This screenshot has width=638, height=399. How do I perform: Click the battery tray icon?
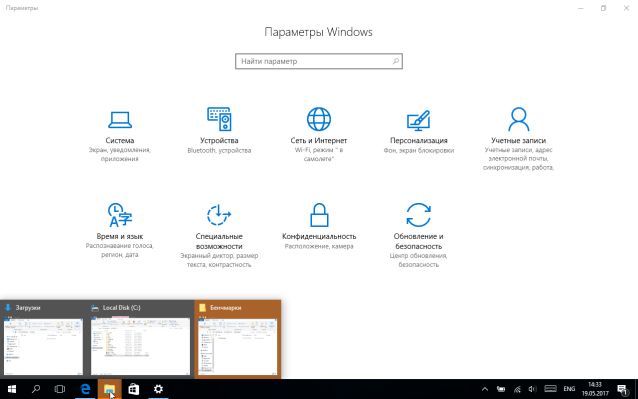point(501,389)
